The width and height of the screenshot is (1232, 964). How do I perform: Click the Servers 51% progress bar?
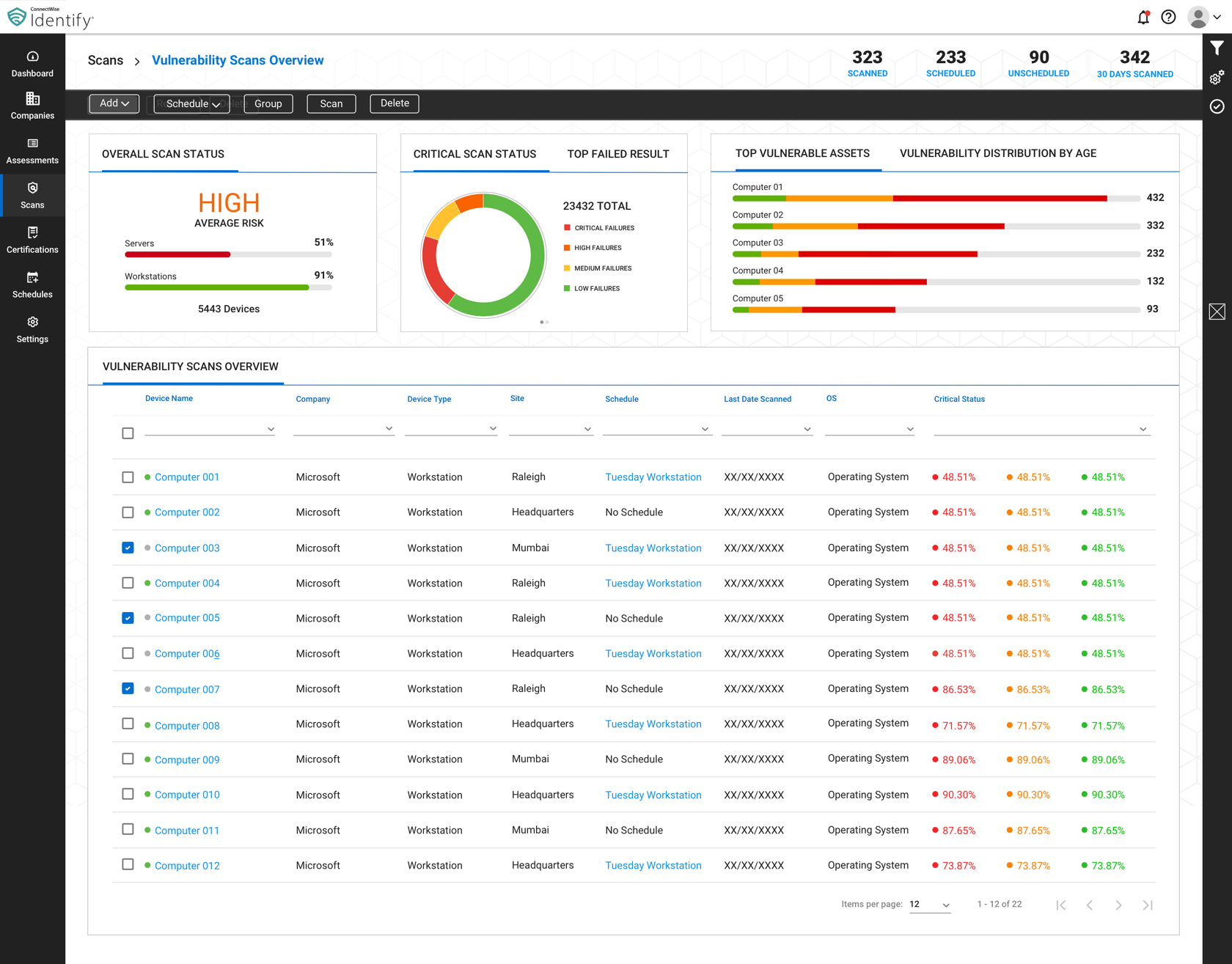pyautogui.click(x=228, y=254)
